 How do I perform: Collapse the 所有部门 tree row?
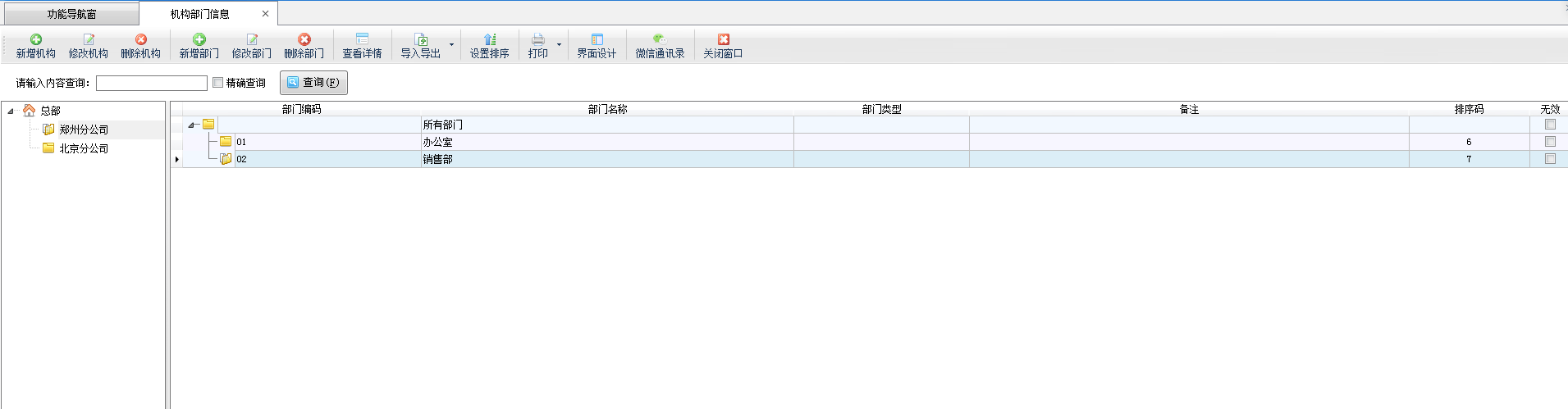pos(191,125)
